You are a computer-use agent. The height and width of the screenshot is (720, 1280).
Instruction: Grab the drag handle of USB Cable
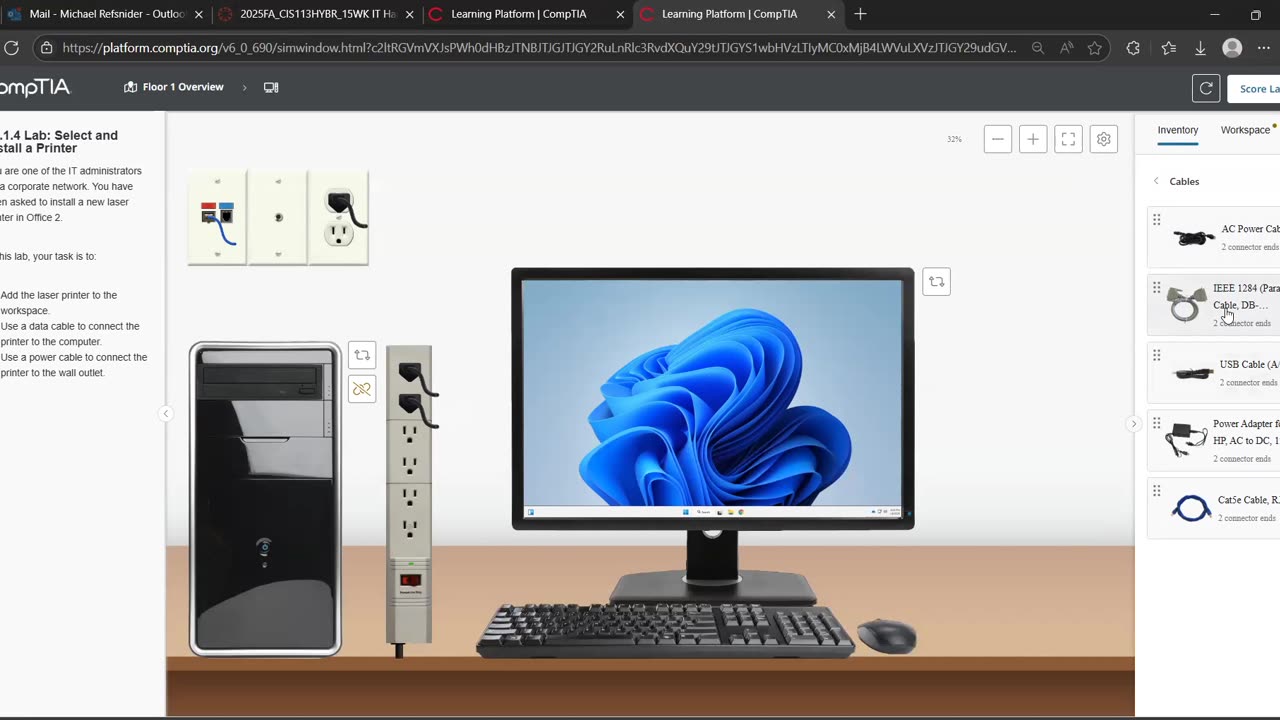coord(1156,355)
